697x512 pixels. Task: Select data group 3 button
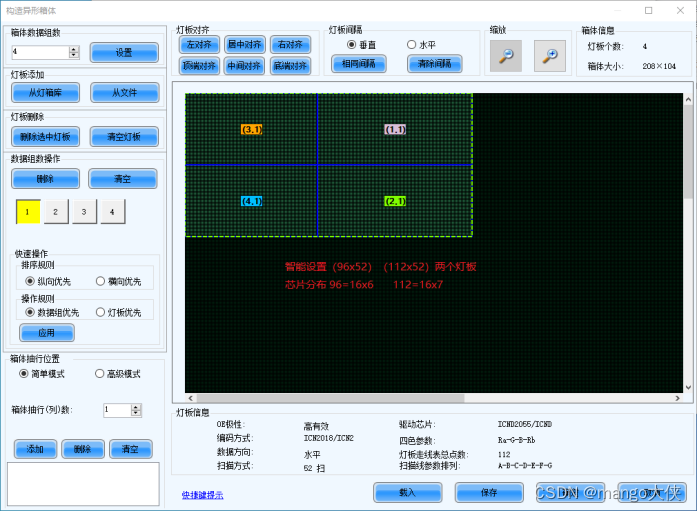coord(84,212)
